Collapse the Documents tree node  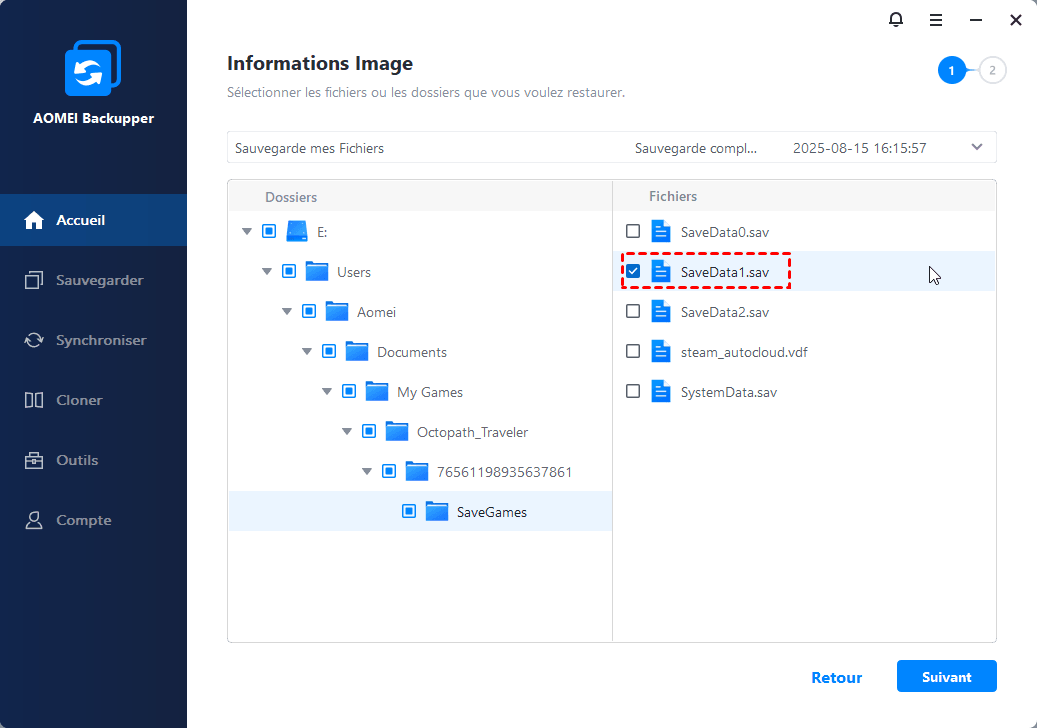pyautogui.click(x=307, y=352)
